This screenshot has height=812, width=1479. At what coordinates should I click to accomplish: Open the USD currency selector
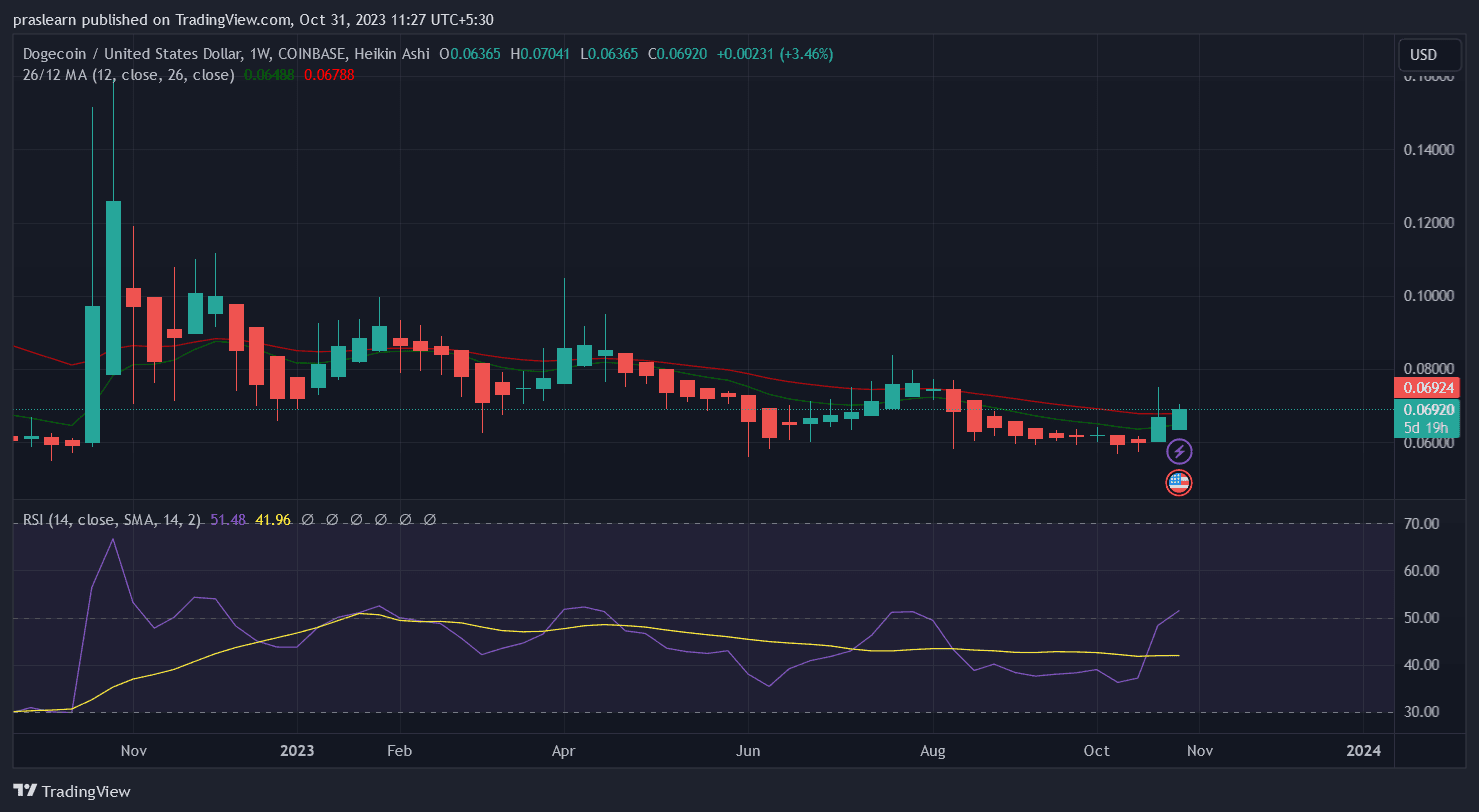(1422, 54)
